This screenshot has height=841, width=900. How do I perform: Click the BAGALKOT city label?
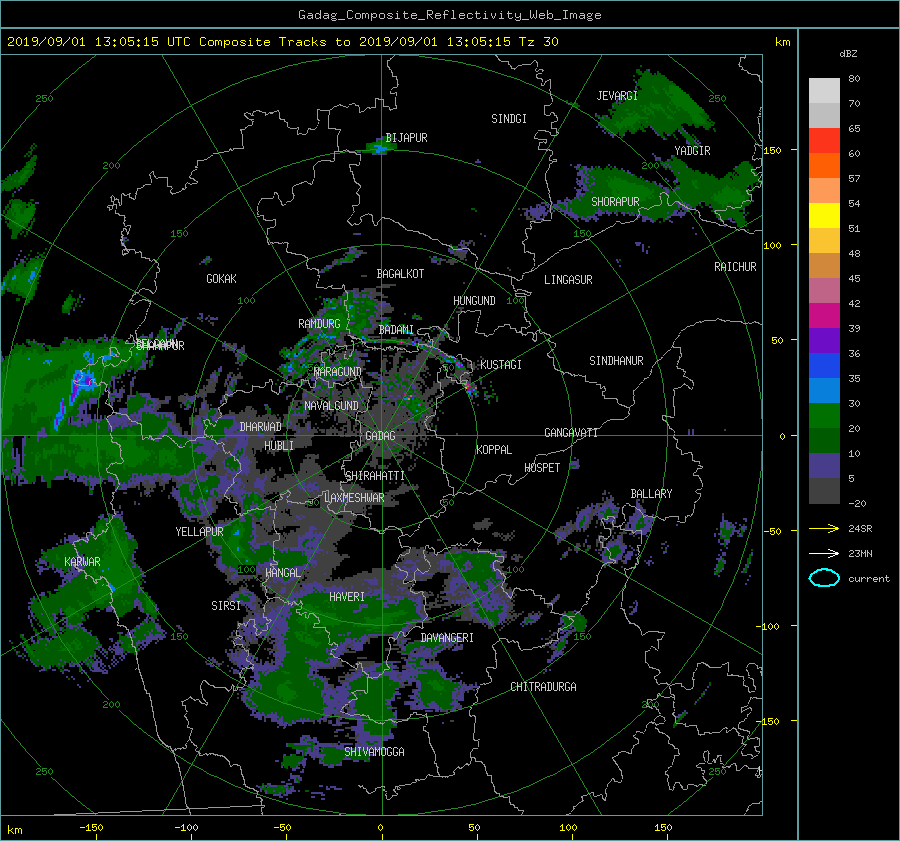click(400, 274)
